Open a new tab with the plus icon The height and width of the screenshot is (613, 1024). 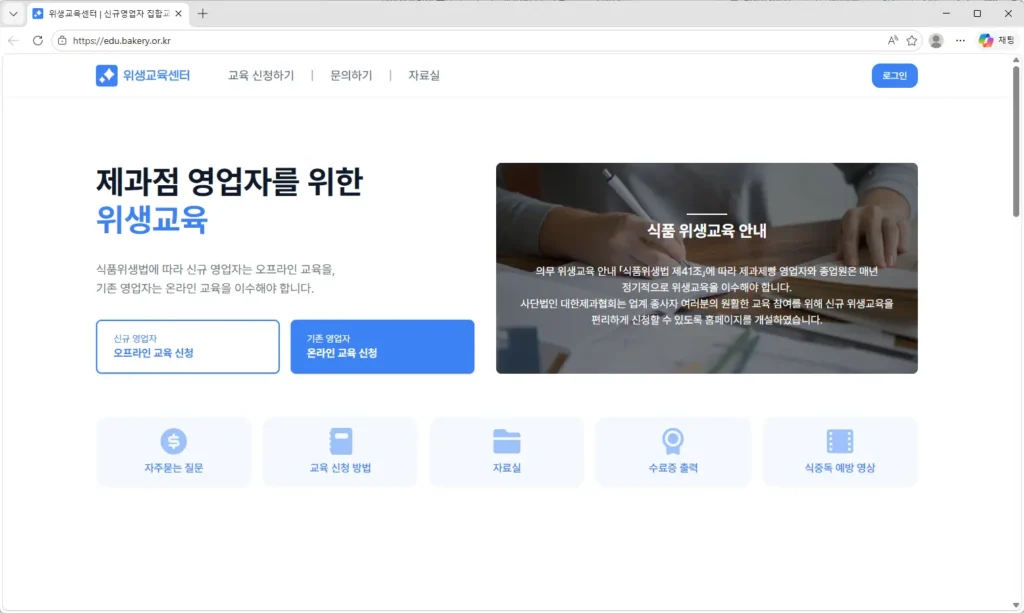coord(202,14)
